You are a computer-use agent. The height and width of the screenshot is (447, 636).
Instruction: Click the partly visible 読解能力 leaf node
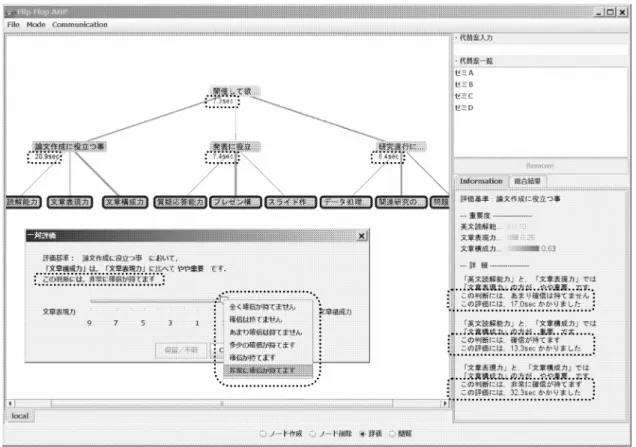click(x=24, y=202)
